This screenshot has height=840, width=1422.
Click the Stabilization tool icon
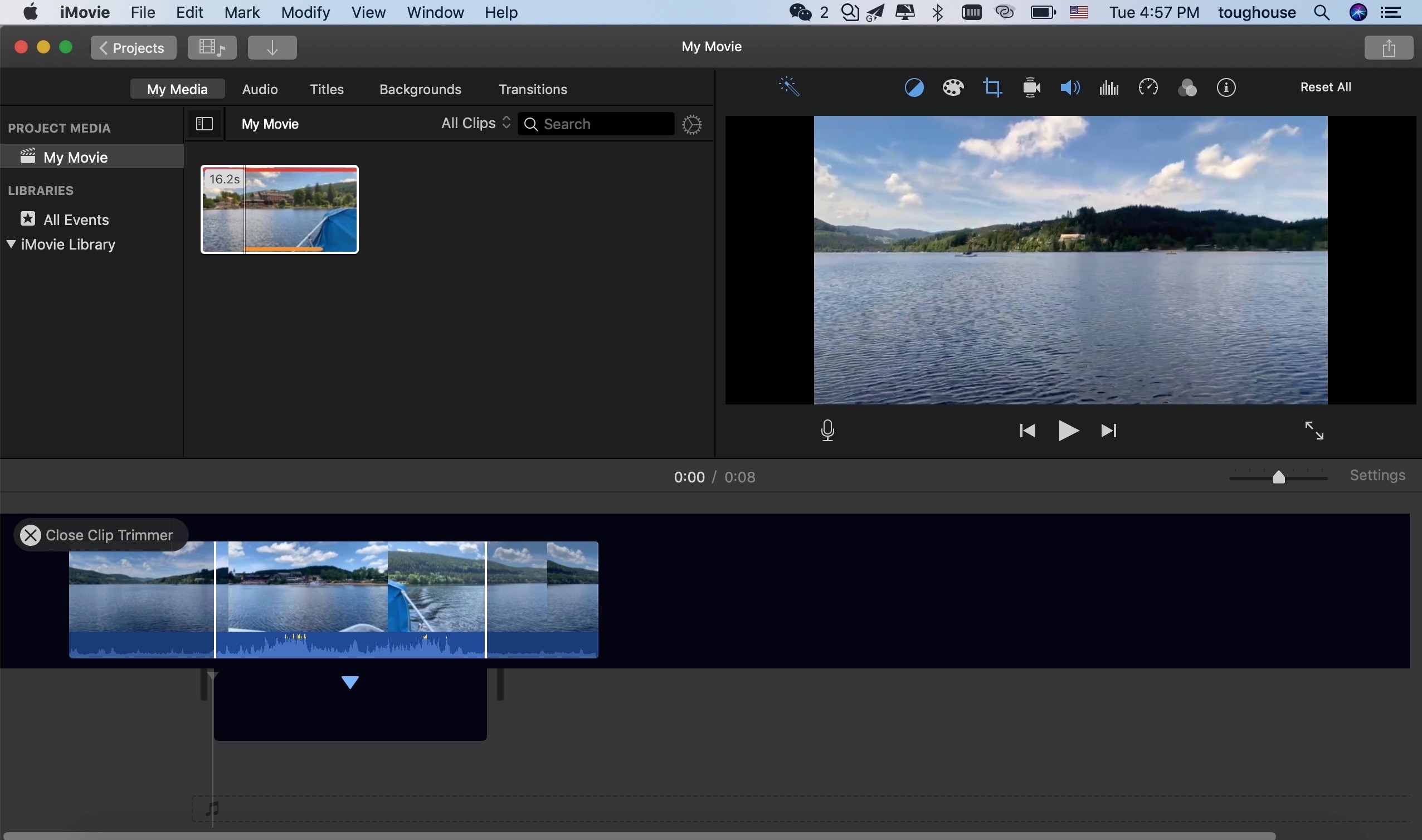1032,88
